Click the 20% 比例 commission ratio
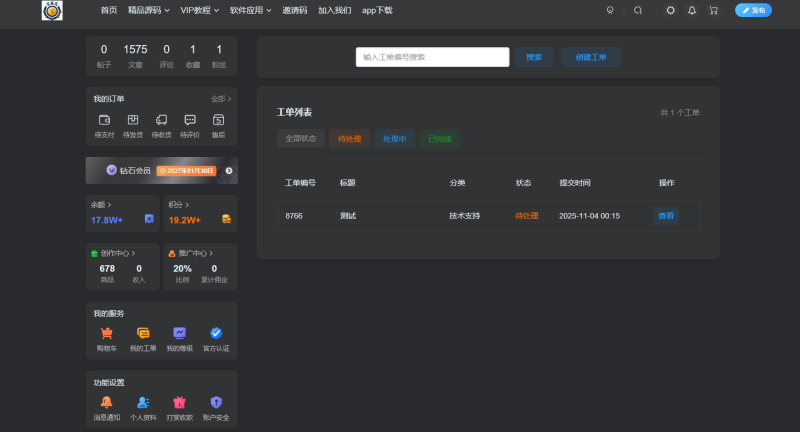Screen dimensions: 800x432 pos(182,273)
